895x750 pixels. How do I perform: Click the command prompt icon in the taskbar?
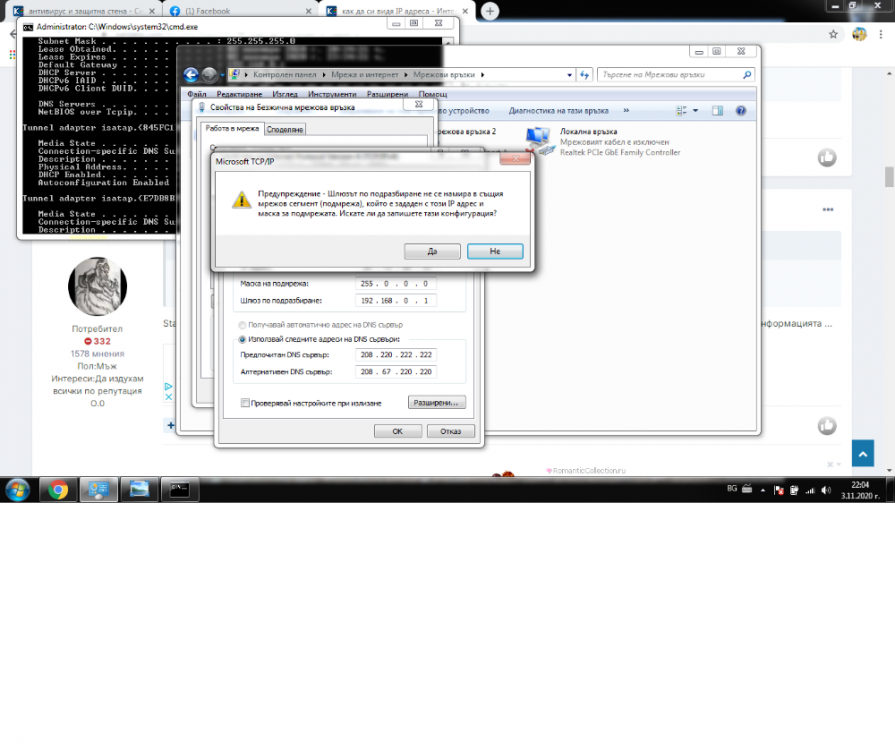pyautogui.click(x=180, y=490)
